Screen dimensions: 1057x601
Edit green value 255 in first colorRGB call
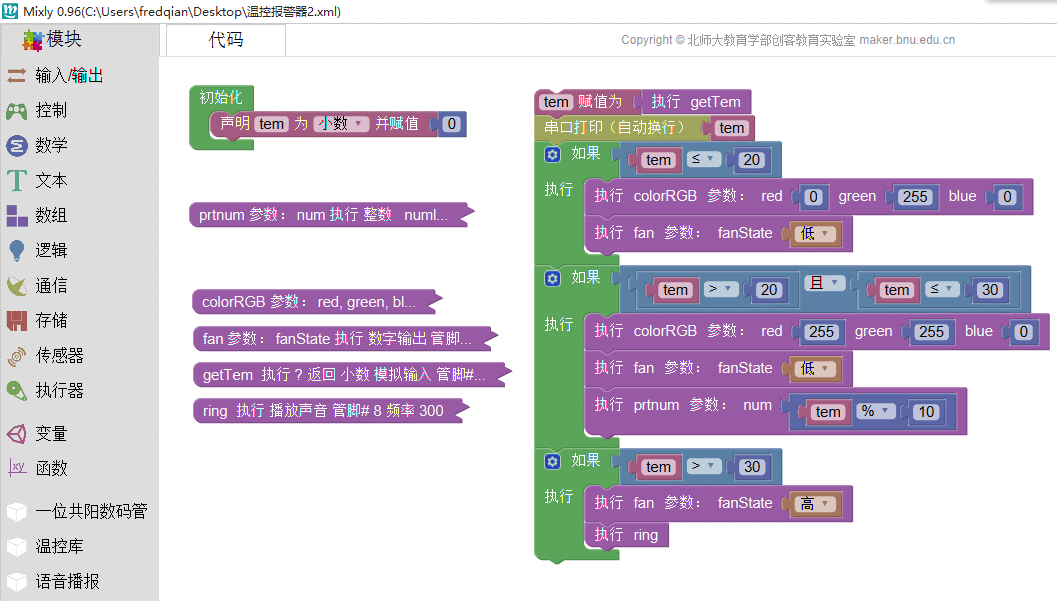[915, 197]
